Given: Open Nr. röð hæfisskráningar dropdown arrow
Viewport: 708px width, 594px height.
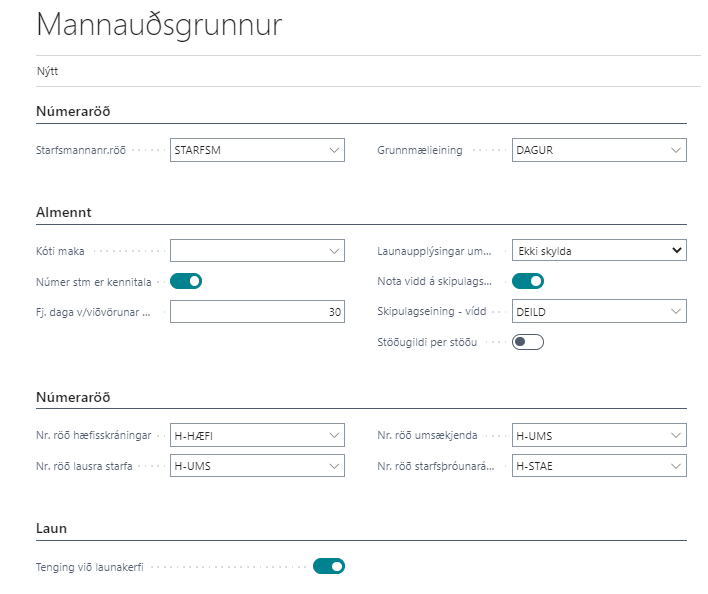Looking at the screenshot, I should coord(333,435).
